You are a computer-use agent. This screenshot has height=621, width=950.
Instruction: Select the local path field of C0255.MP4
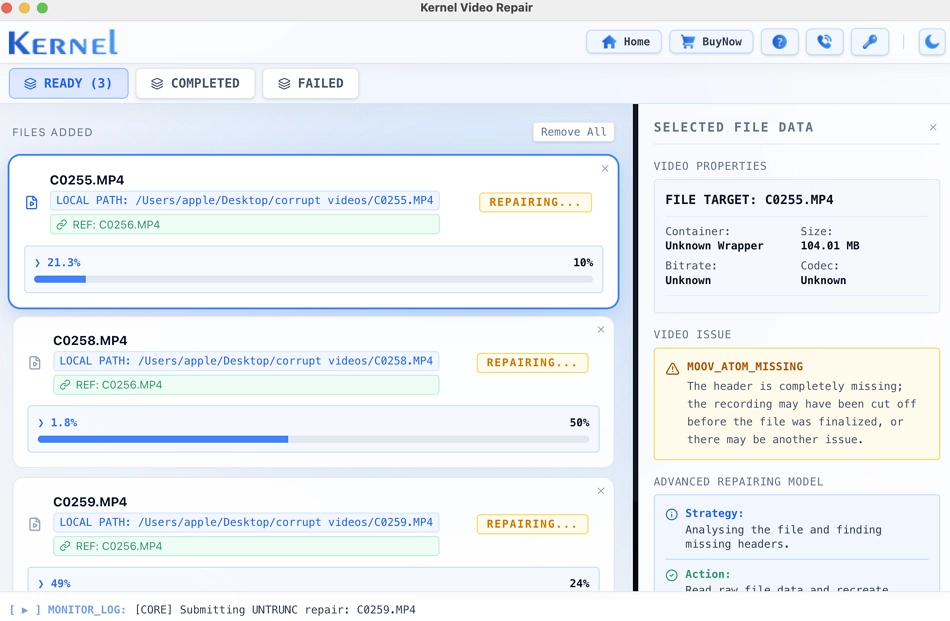tap(245, 201)
